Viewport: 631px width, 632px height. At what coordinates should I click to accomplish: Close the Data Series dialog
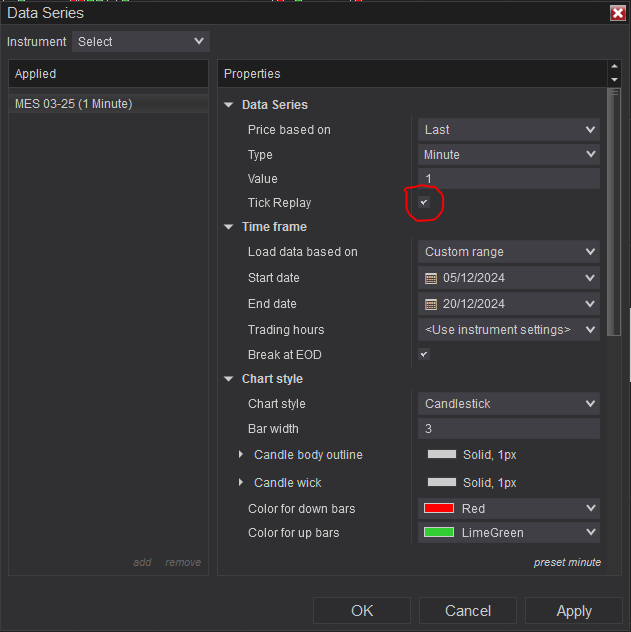617,13
